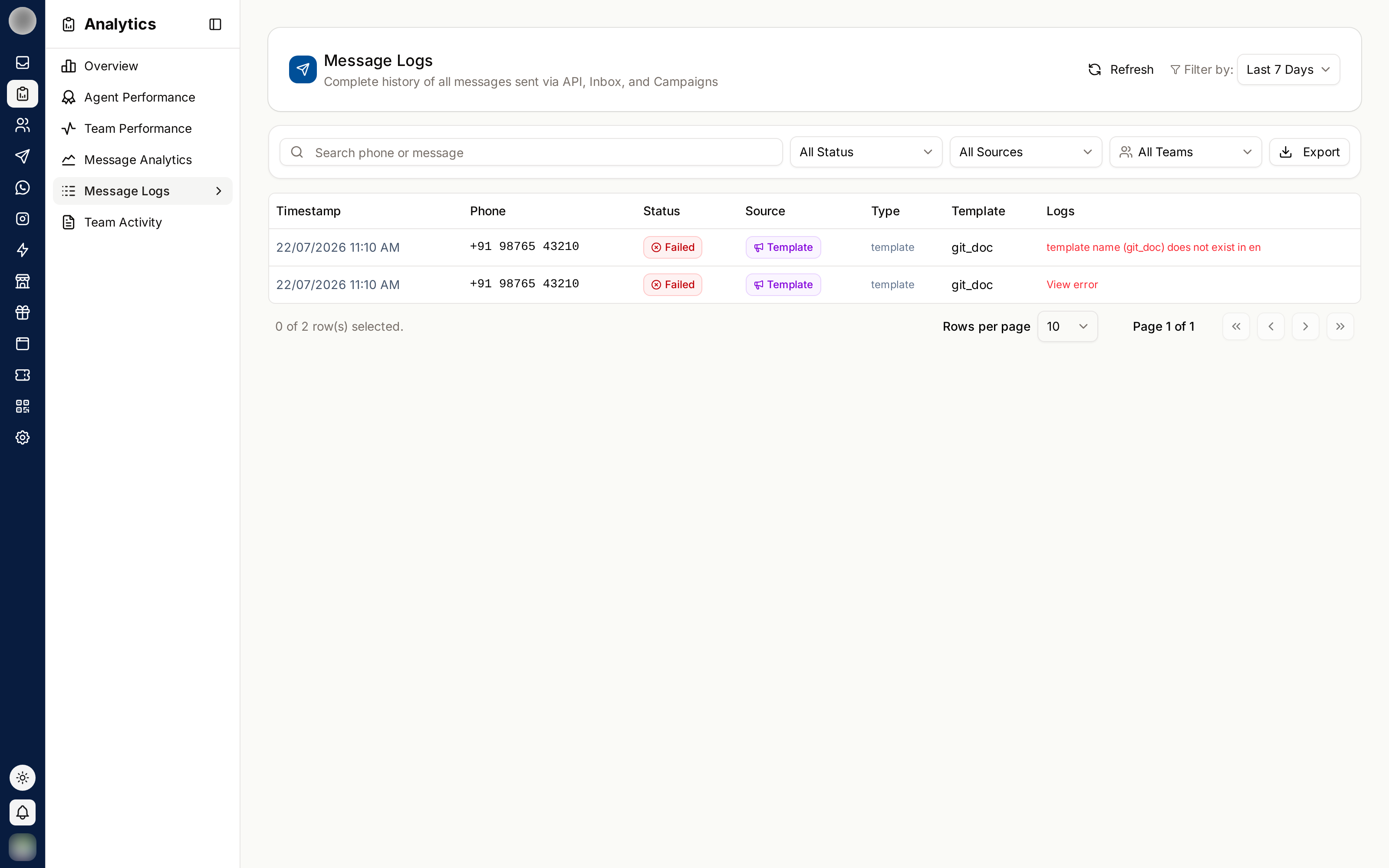Image resolution: width=1389 pixels, height=868 pixels.
Task: Open the rows per page selector
Action: [1067, 327]
